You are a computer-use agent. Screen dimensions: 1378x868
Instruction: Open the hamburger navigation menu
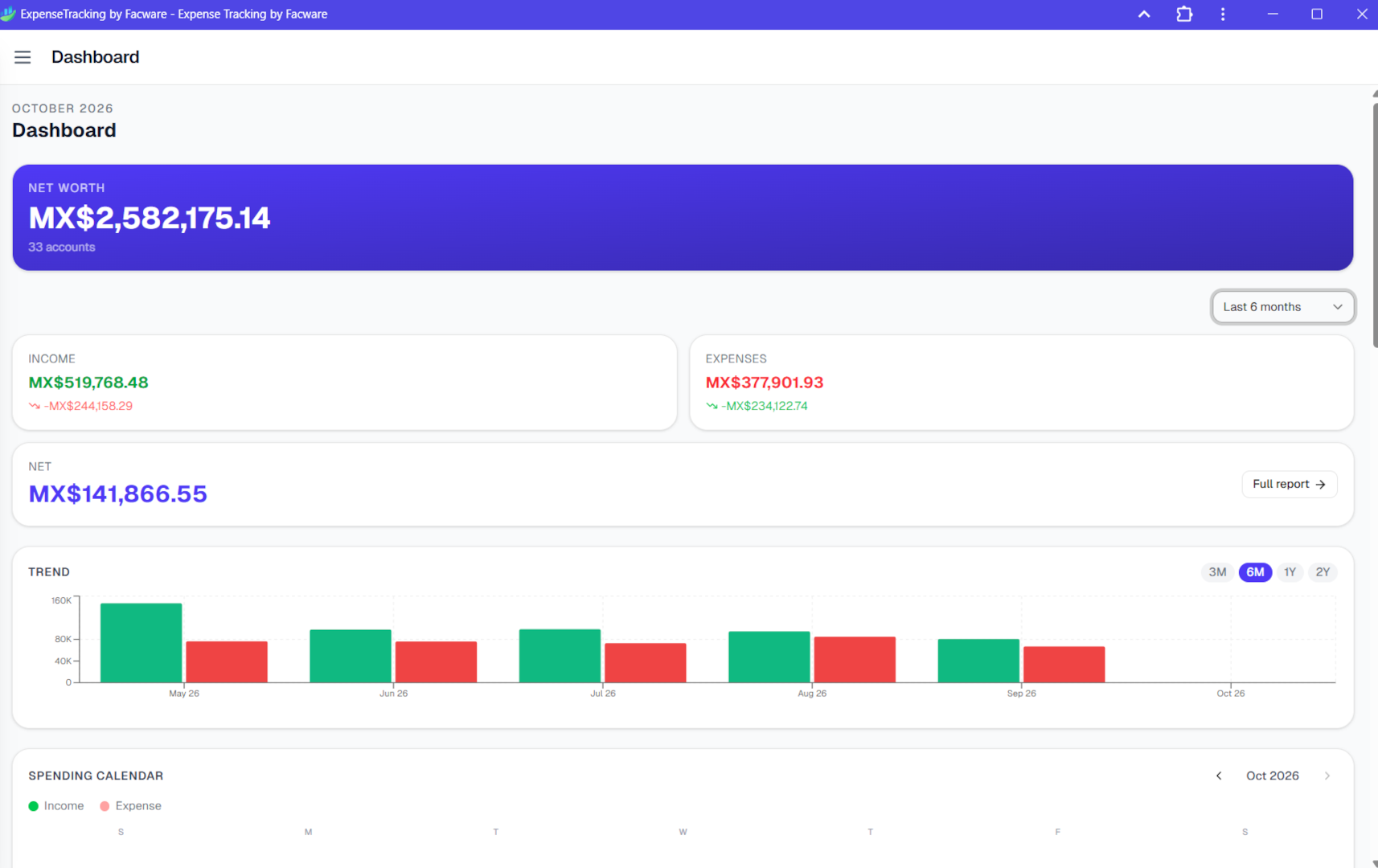point(23,57)
